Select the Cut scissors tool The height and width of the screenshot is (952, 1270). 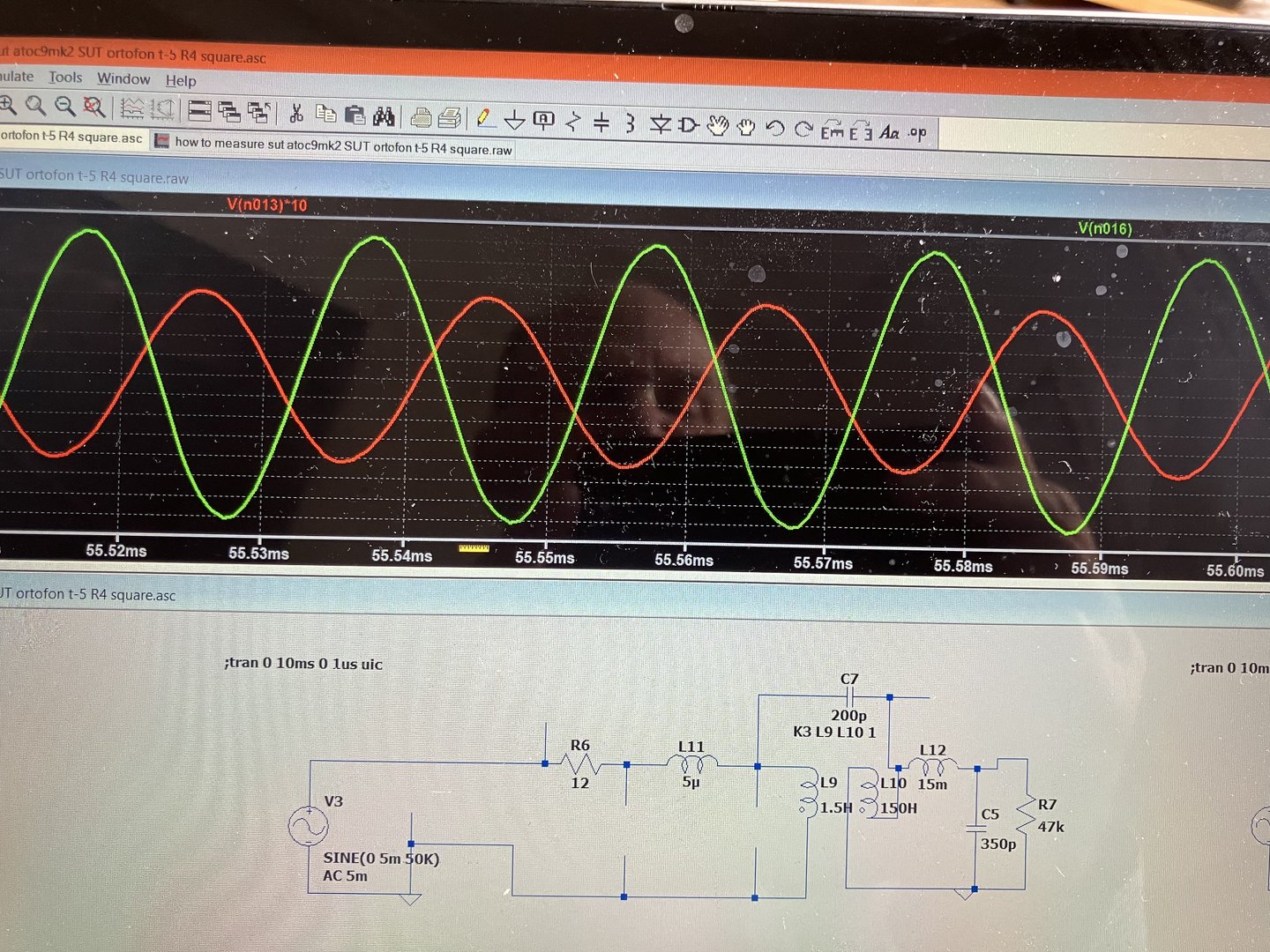tap(296, 113)
